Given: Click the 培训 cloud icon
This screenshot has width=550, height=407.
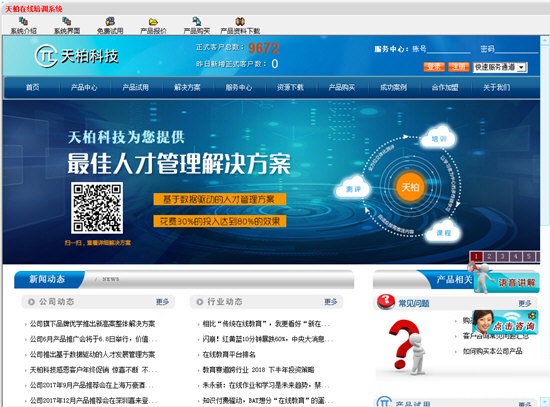Looking at the screenshot, I should pyautogui.click(x=438, y=138).
